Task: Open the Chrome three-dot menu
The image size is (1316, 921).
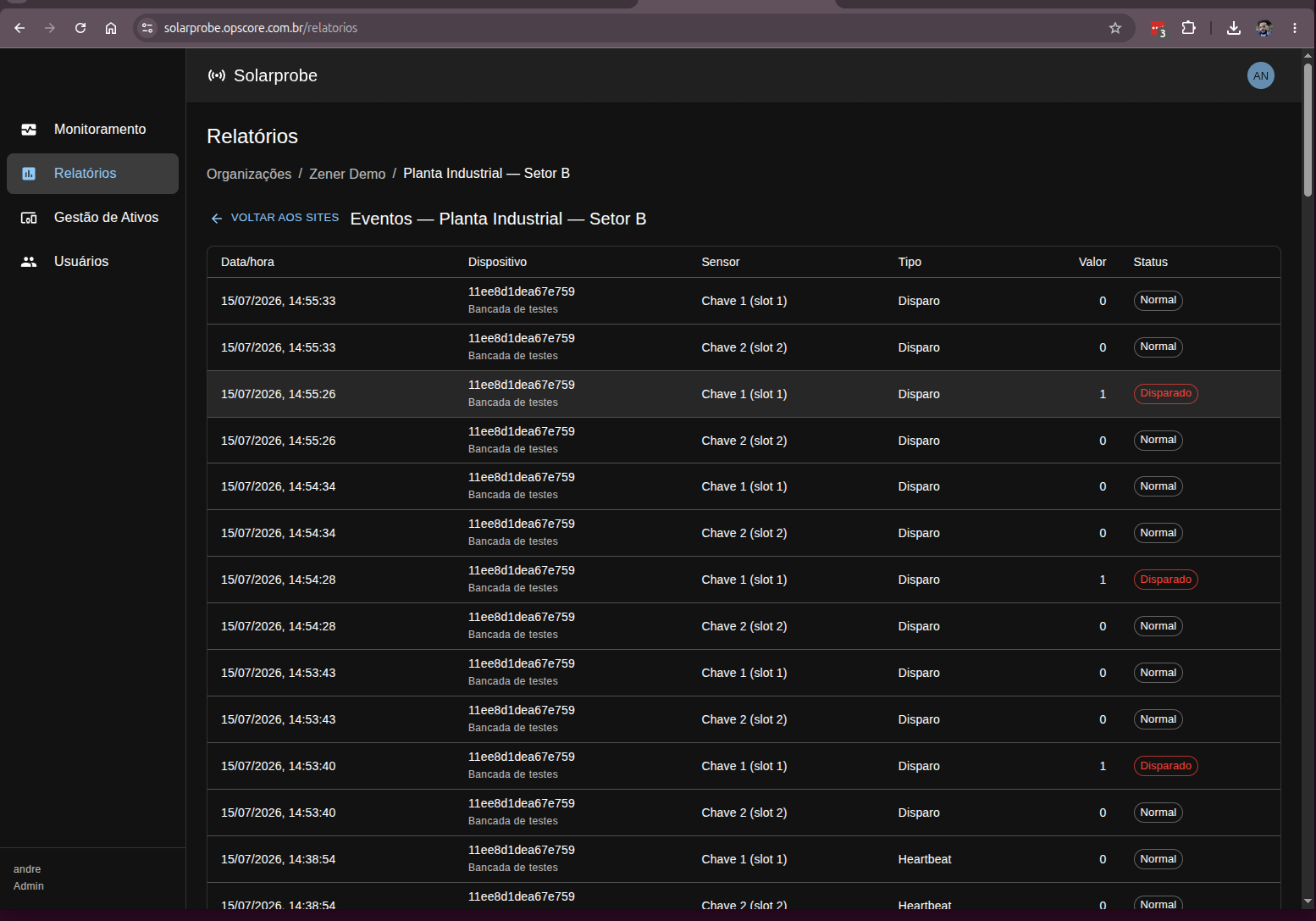Action: pos(1295,28)
